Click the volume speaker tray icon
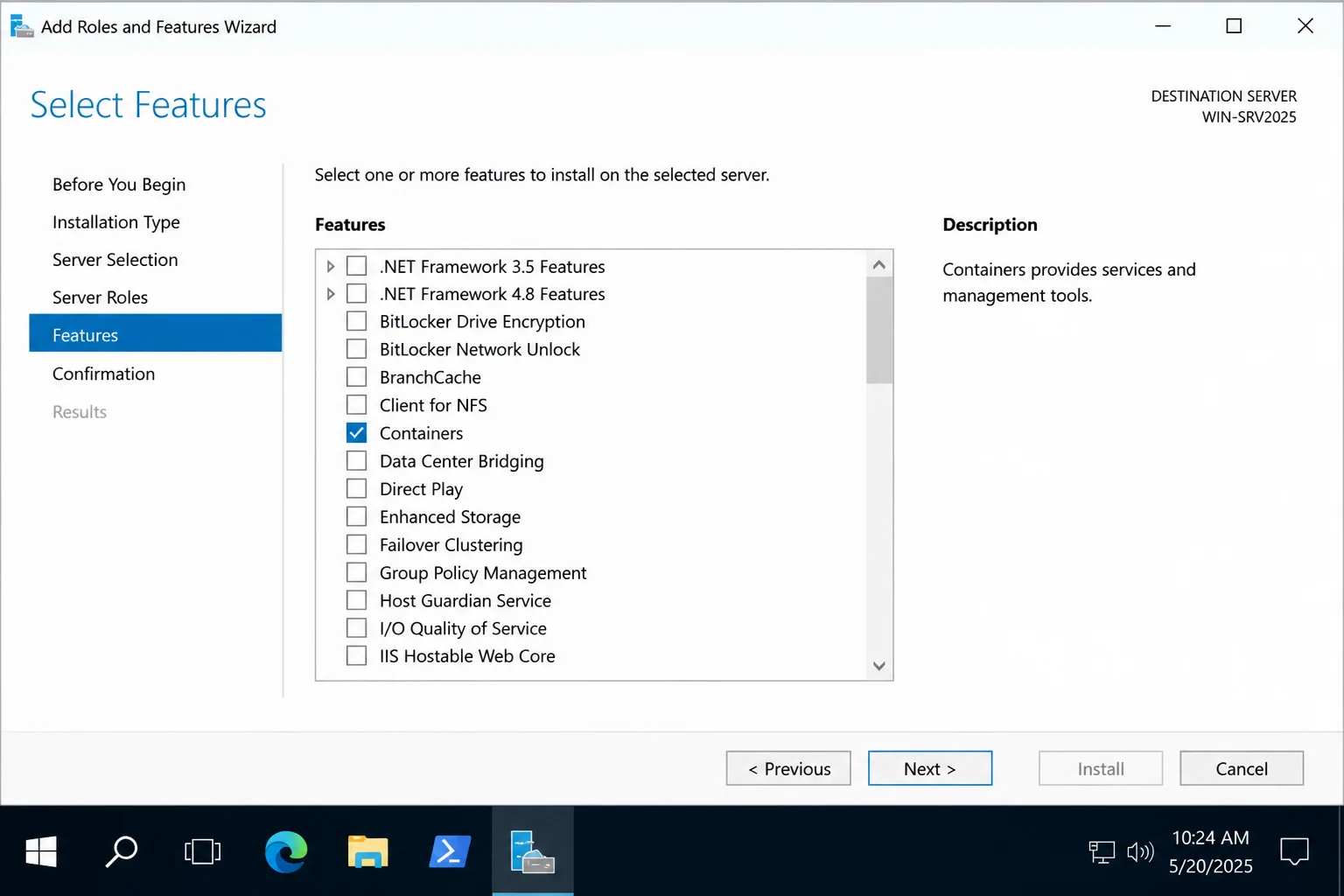Viewport: 1344px width, 896px height. pyautogui.click(x=1141, y=851)
